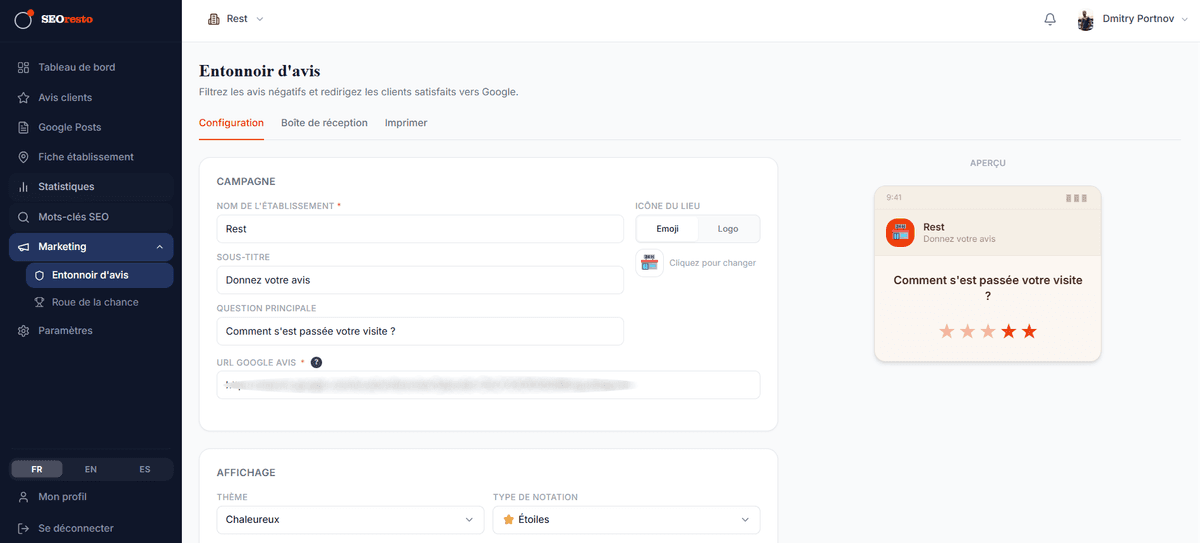This screenshot has width=1200, height=543.
Task: Switch to Boîte de réception tab
Action: (324, 123)
